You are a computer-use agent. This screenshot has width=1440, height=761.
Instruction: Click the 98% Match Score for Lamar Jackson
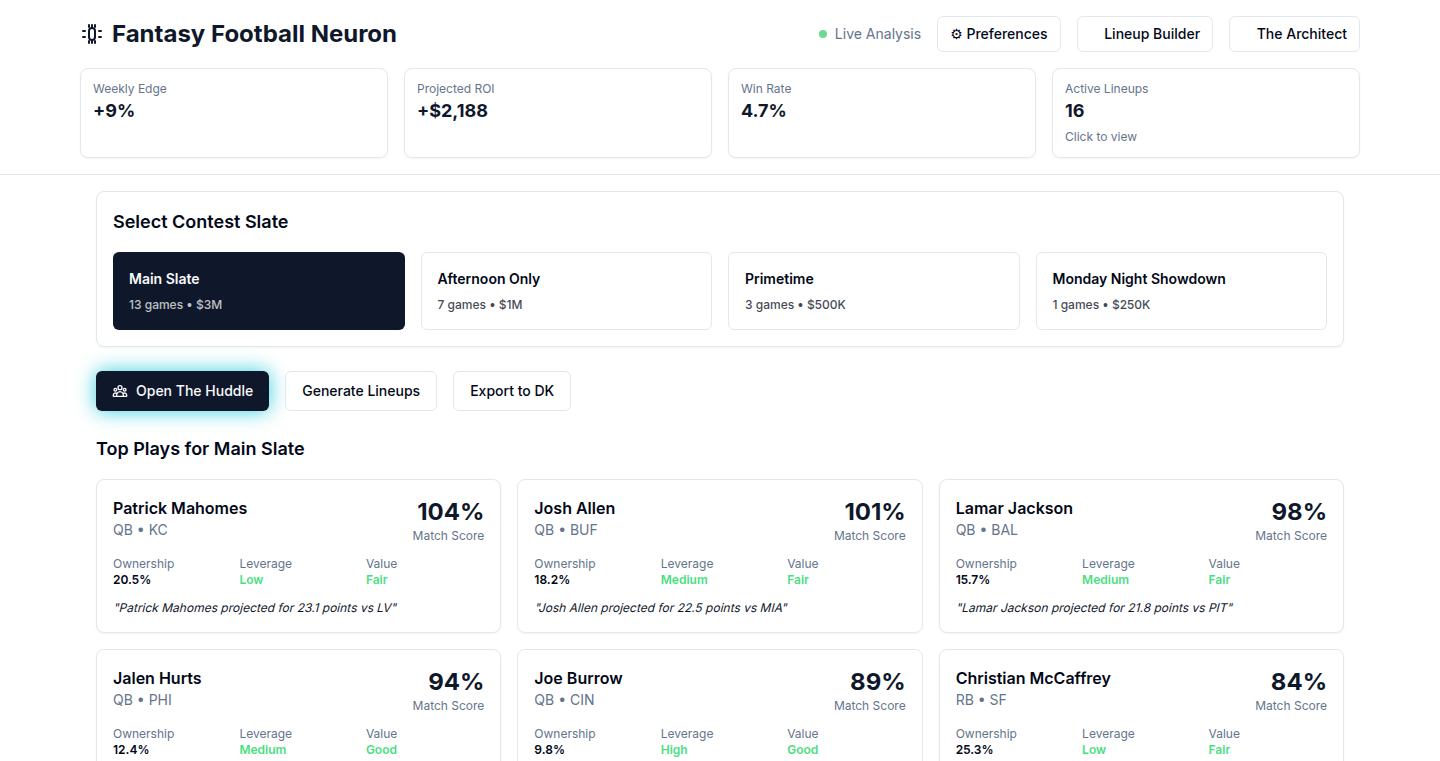click(x=1298, y=512)
